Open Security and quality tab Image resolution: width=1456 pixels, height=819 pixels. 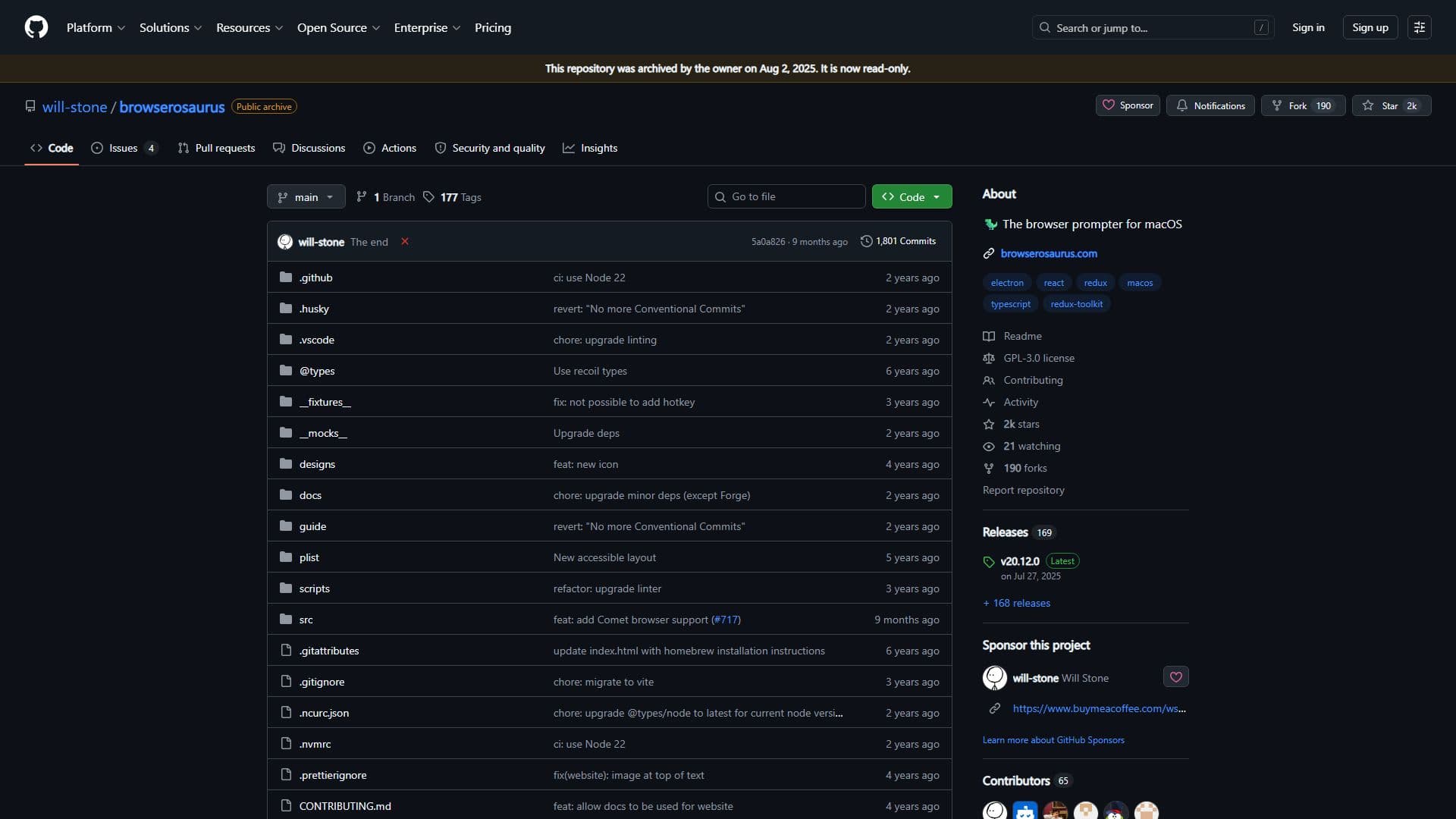point(490,148)
